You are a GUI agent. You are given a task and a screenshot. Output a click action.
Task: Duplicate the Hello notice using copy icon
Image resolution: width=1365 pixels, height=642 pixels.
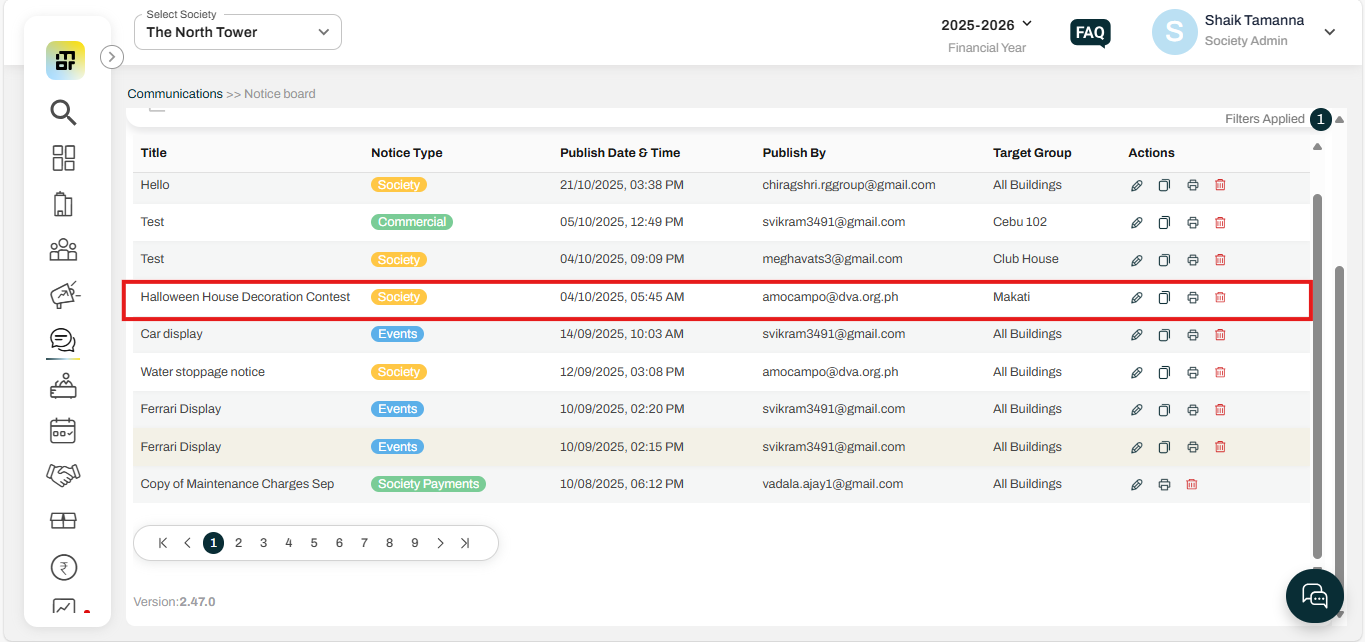coord(1164,185)
